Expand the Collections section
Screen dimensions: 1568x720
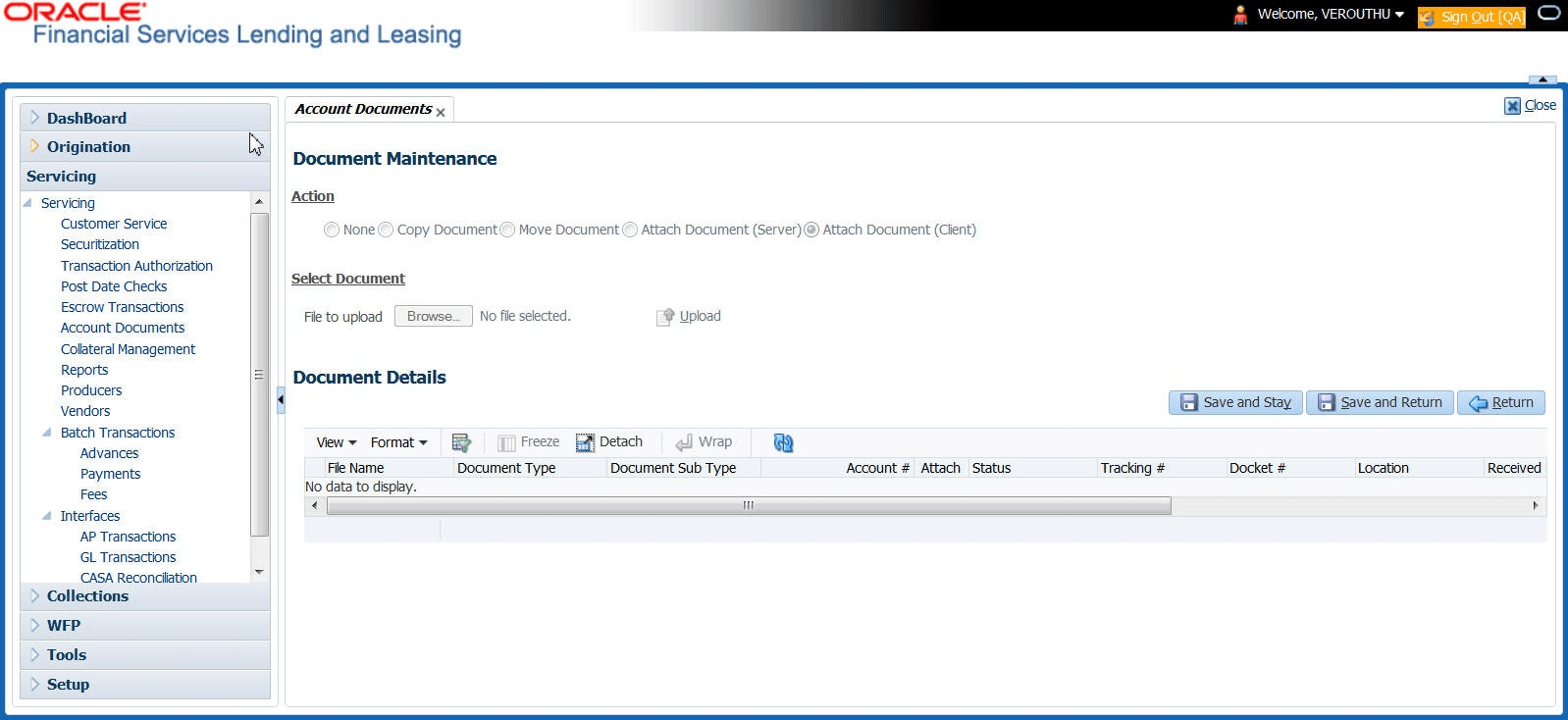pos(35,595)
